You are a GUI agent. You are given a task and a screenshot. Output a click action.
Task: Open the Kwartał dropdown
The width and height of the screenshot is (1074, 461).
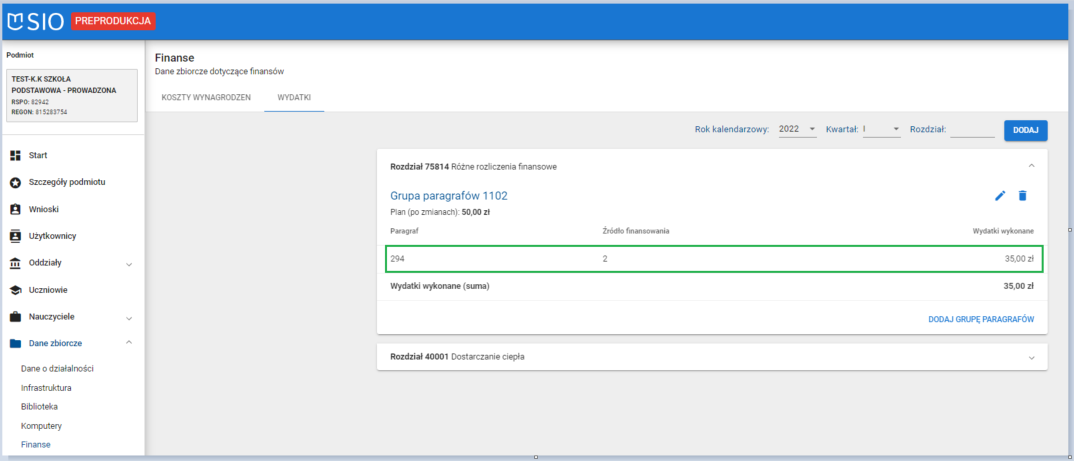[x=882, y=129]
